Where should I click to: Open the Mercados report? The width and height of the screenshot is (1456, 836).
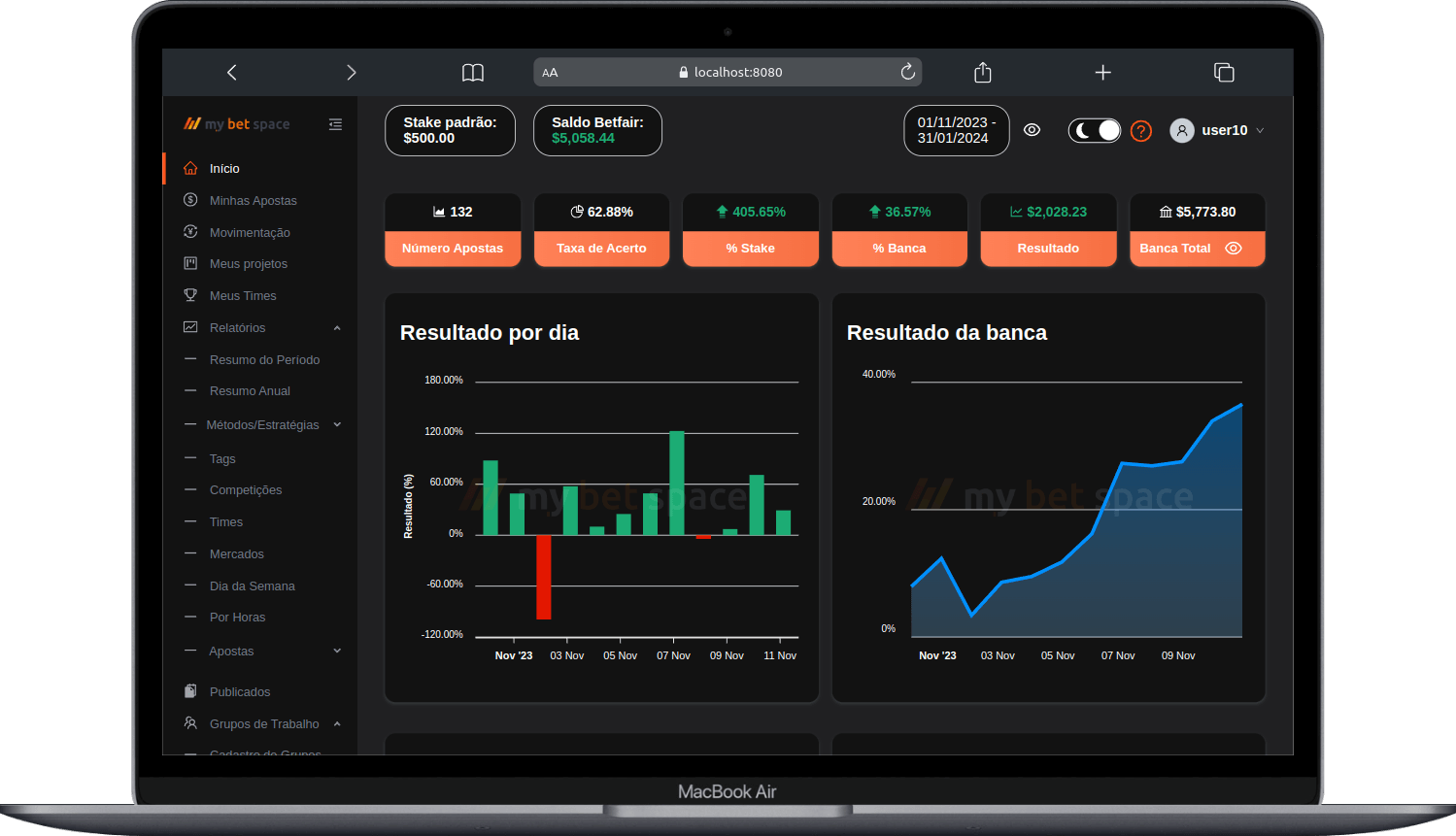[237, 553]
